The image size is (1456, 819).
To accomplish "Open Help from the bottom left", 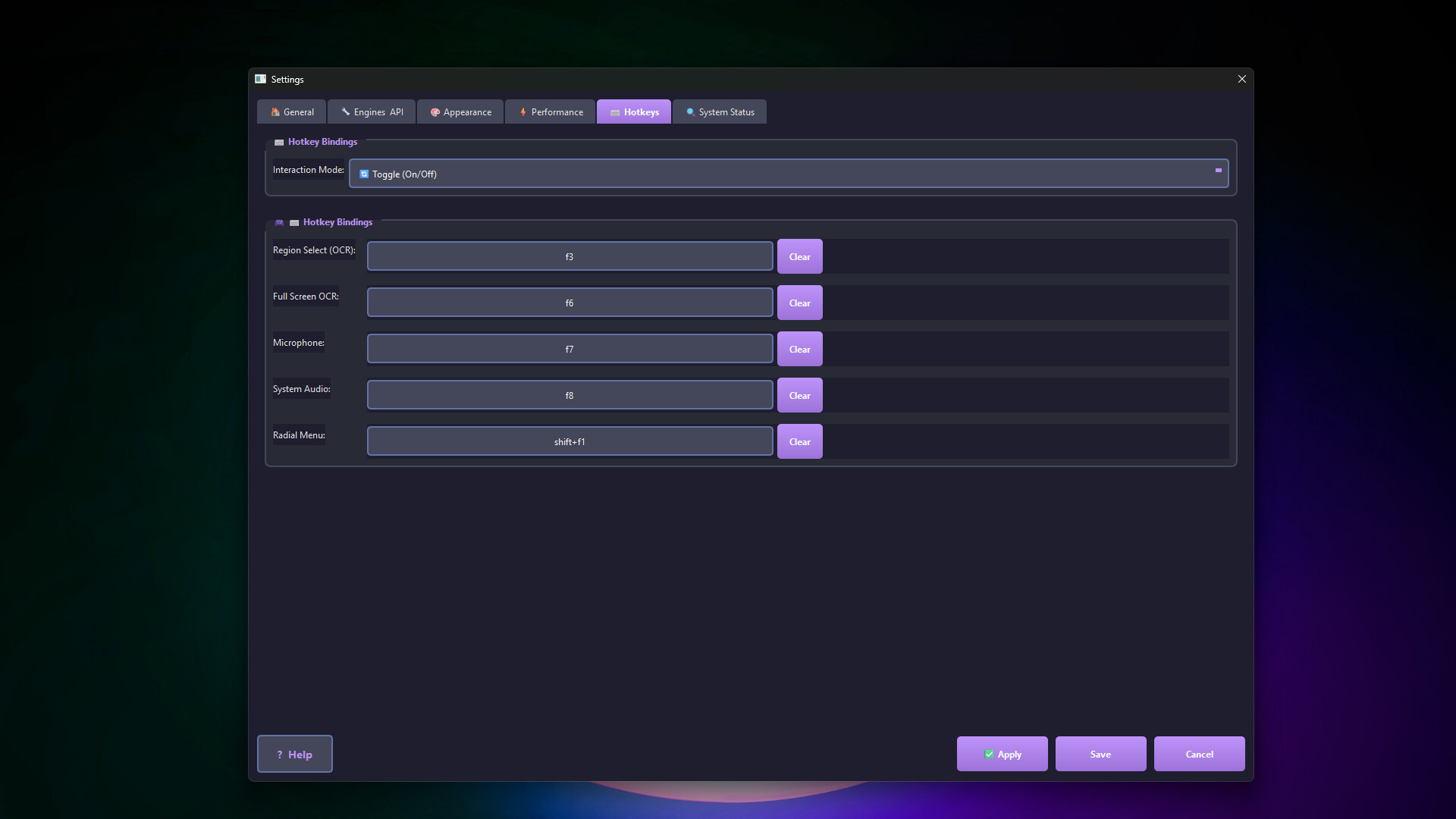I will pos(294,754).
